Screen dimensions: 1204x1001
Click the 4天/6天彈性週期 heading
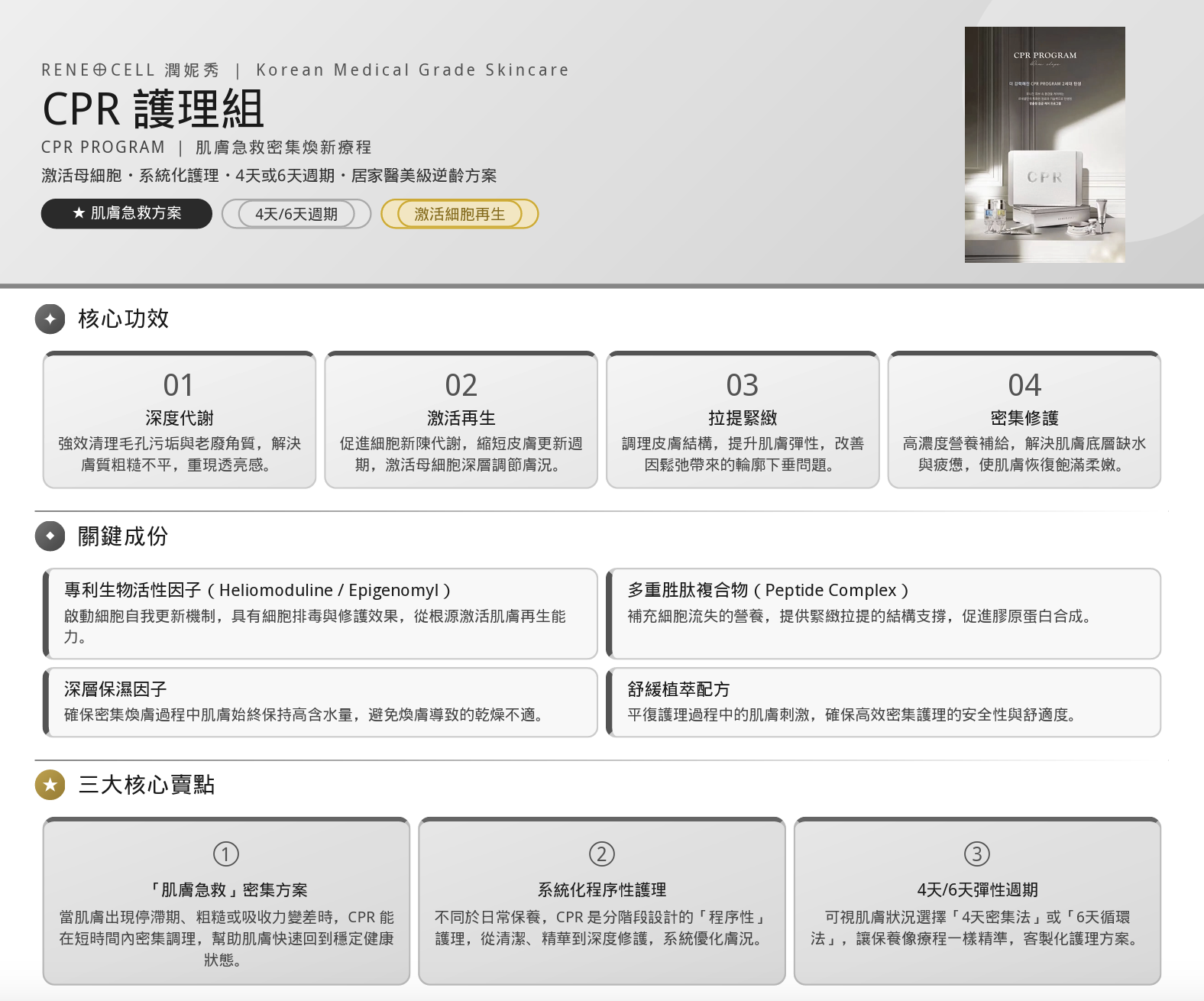tap(977, 890)
